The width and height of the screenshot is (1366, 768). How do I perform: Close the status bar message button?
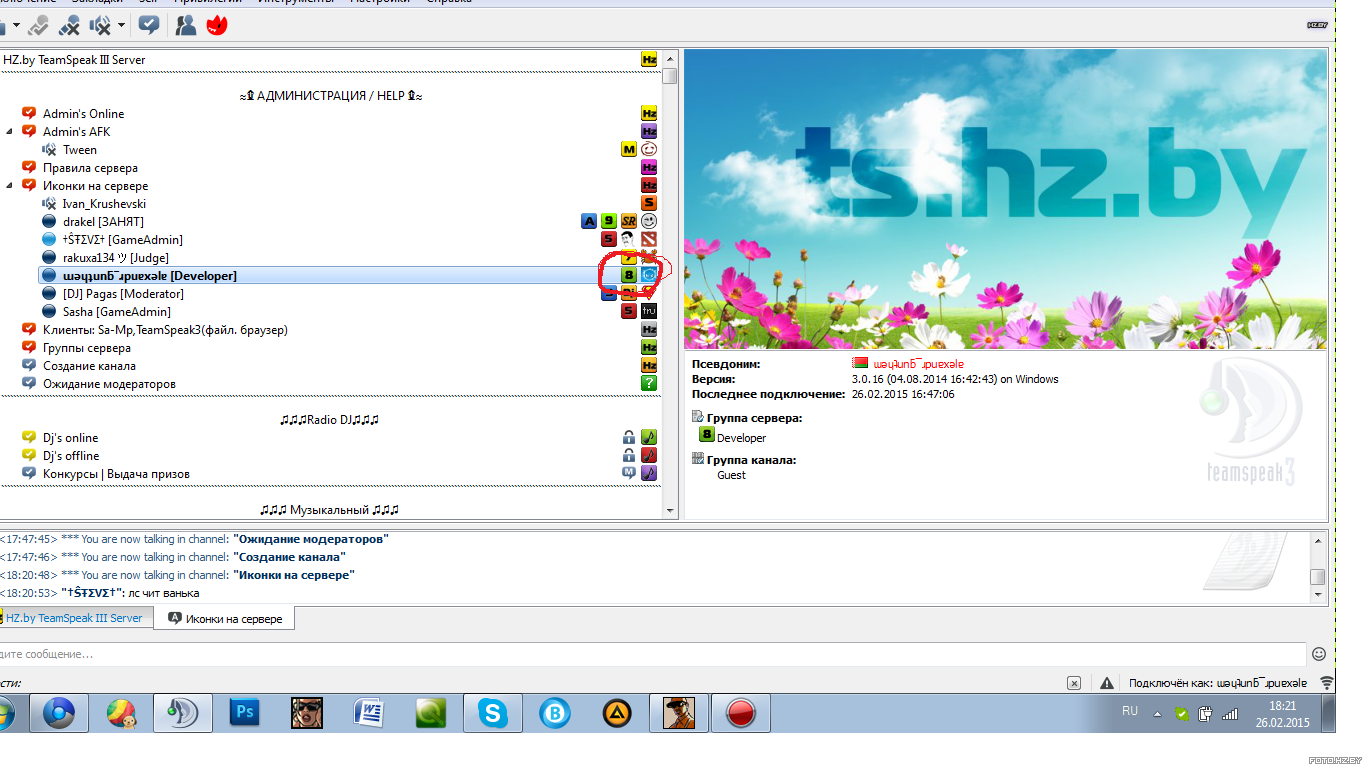1074,683
